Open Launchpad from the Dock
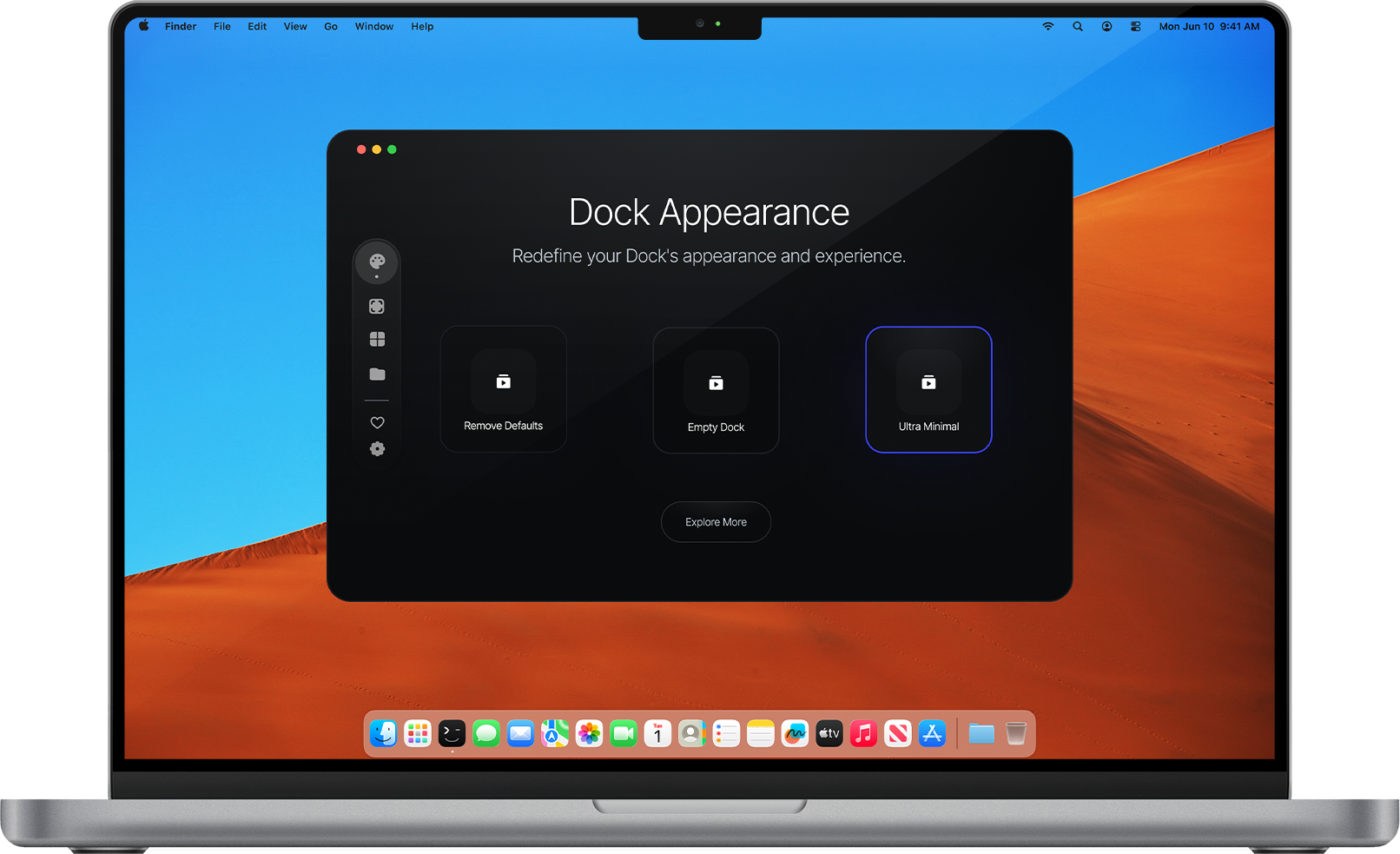This screenshot has height=854, width=1400. pyautogui.click(x=418, y=734)
